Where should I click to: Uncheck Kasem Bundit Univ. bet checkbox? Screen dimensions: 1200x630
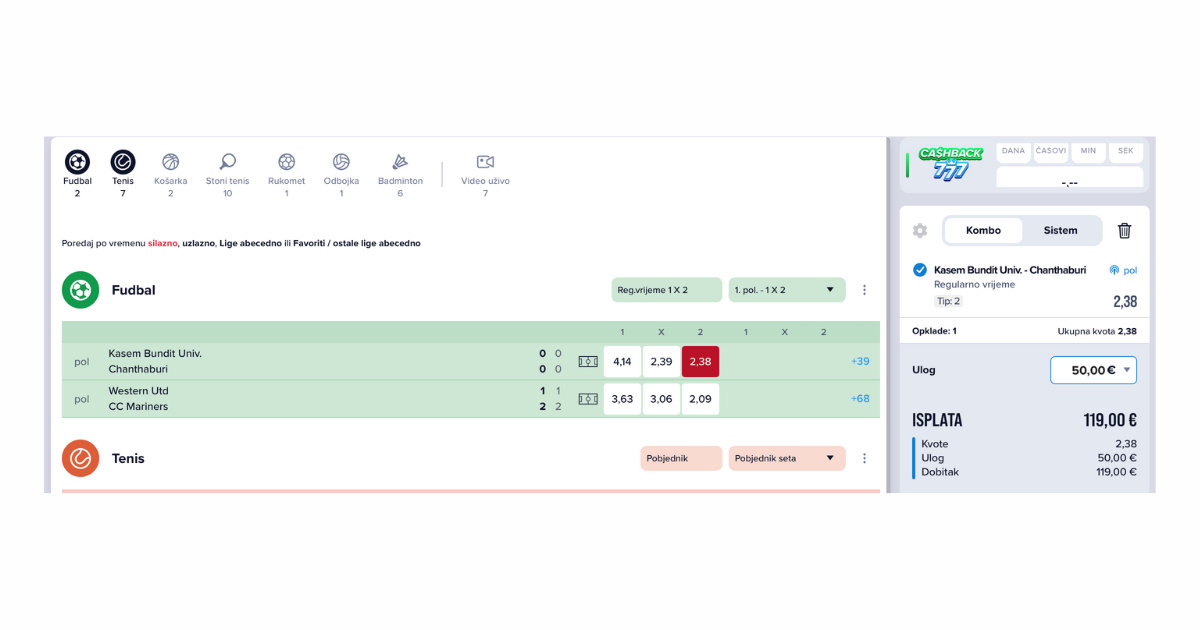click(920, 270)
